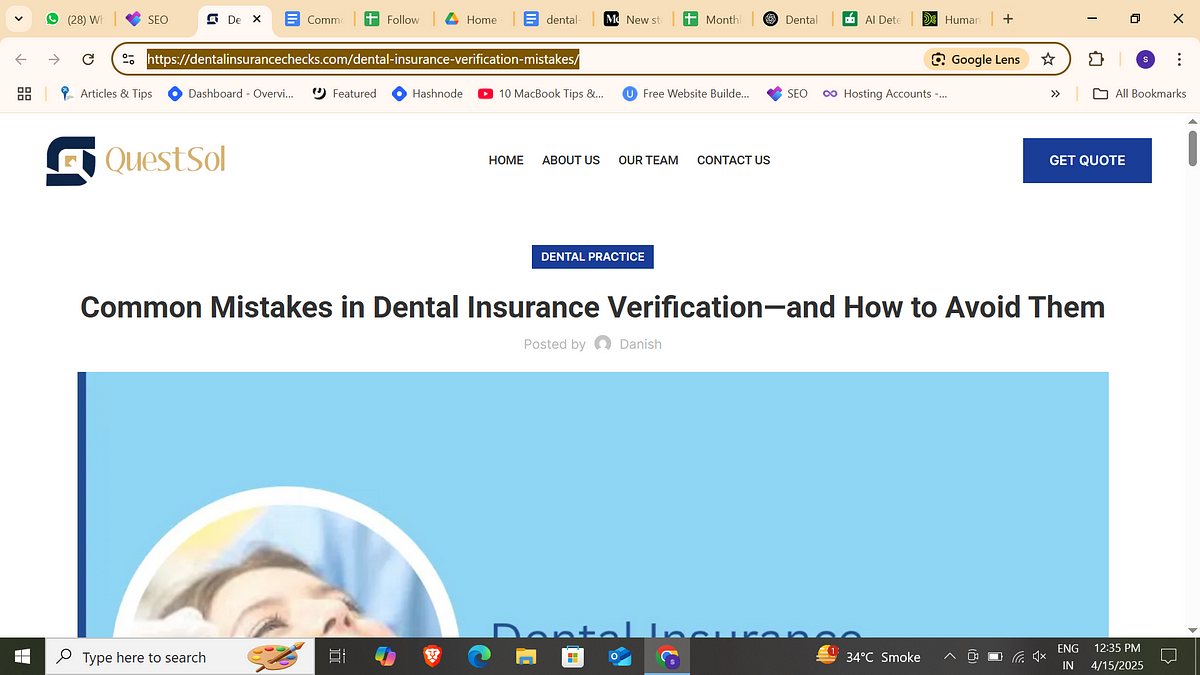1200x675 pixels.
Task: Switch to the Medium New st tab
Action: [632, 19]
